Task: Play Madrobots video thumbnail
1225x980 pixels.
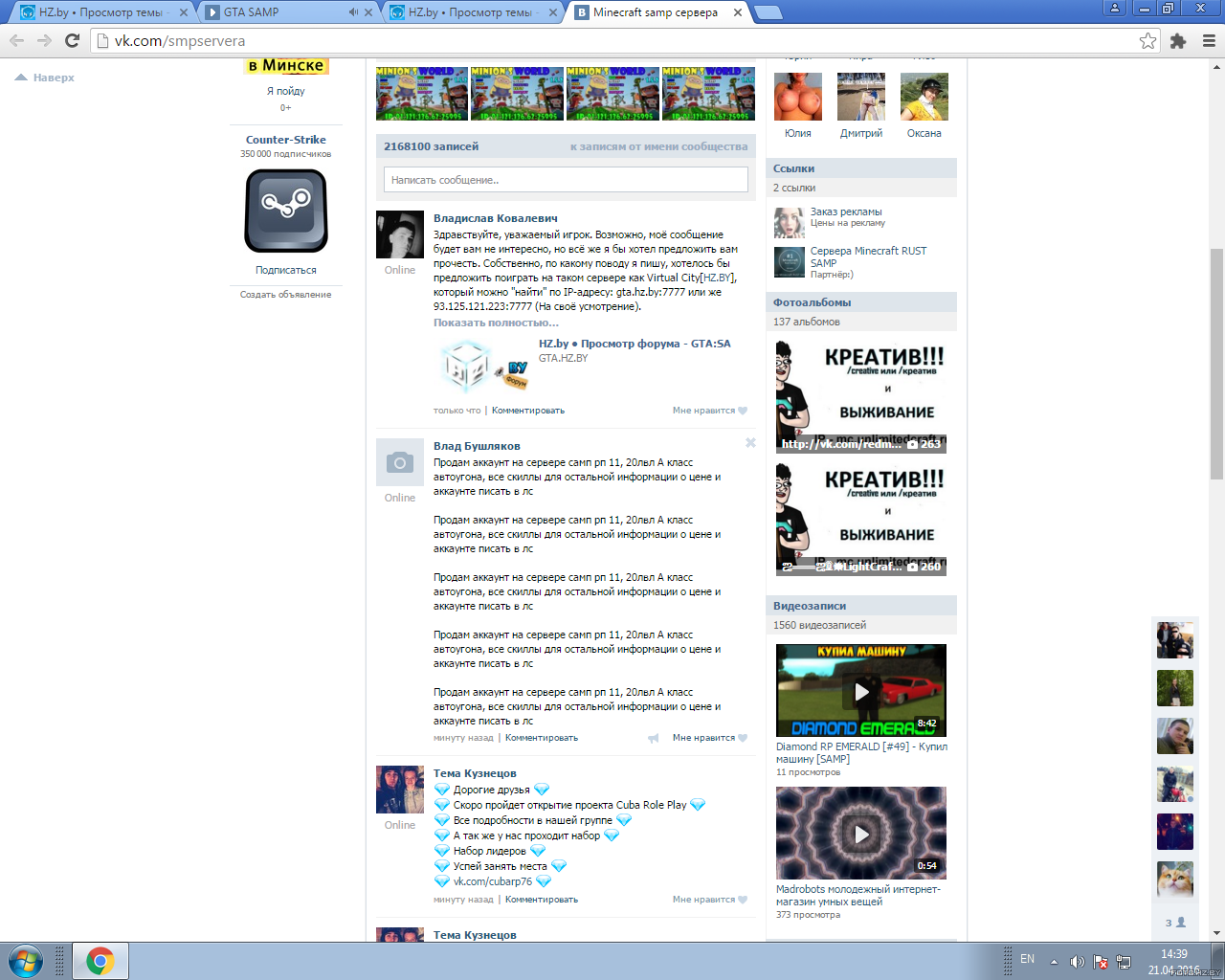Action: click(861, 833)
